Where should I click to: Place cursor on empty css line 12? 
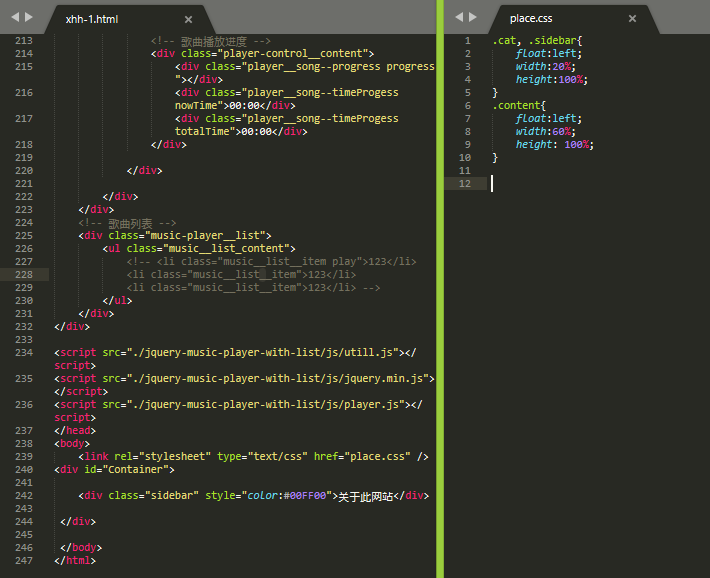point(600,184)
